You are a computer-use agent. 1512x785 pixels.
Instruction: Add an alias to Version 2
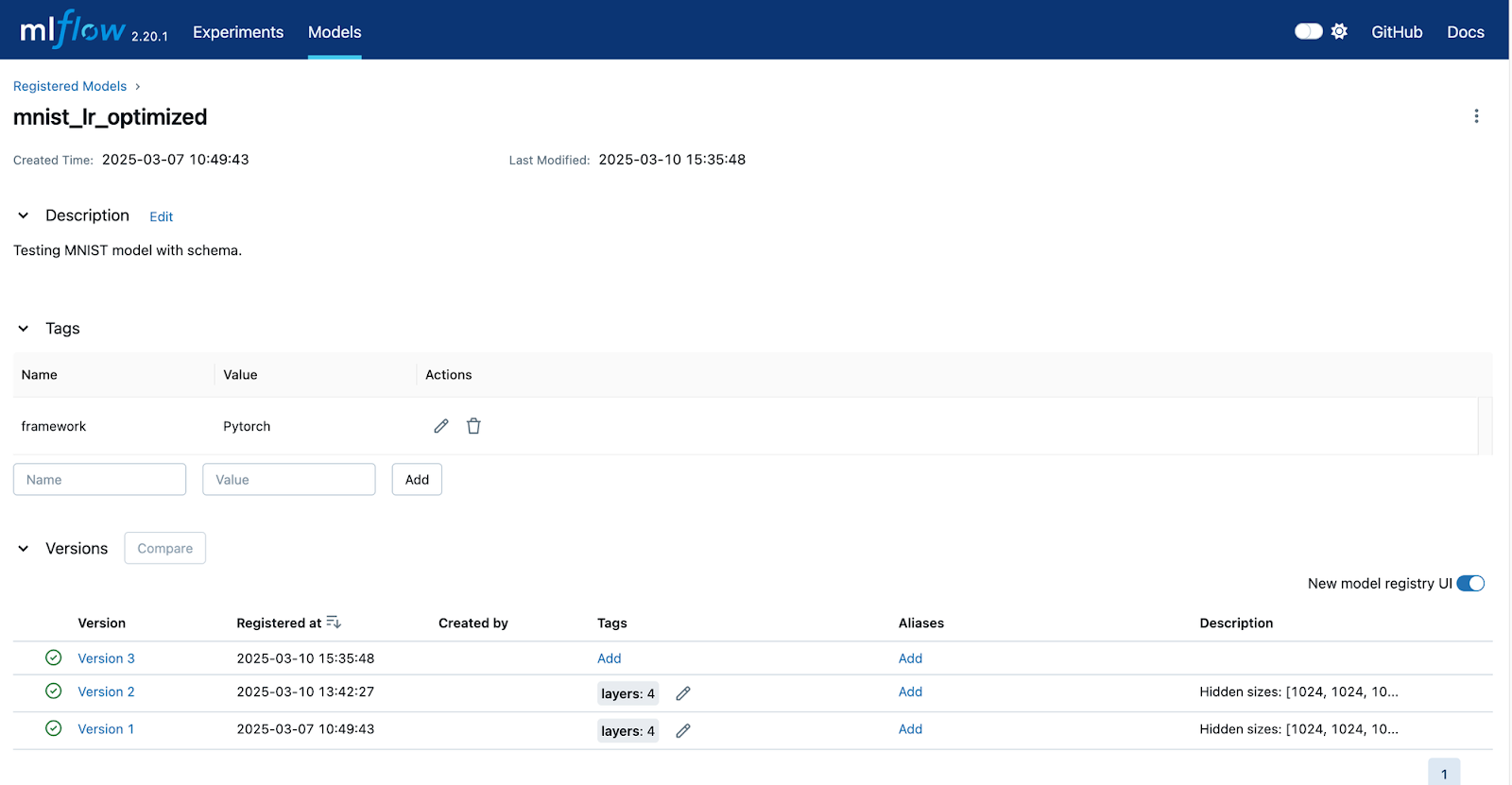coord(910,691)
